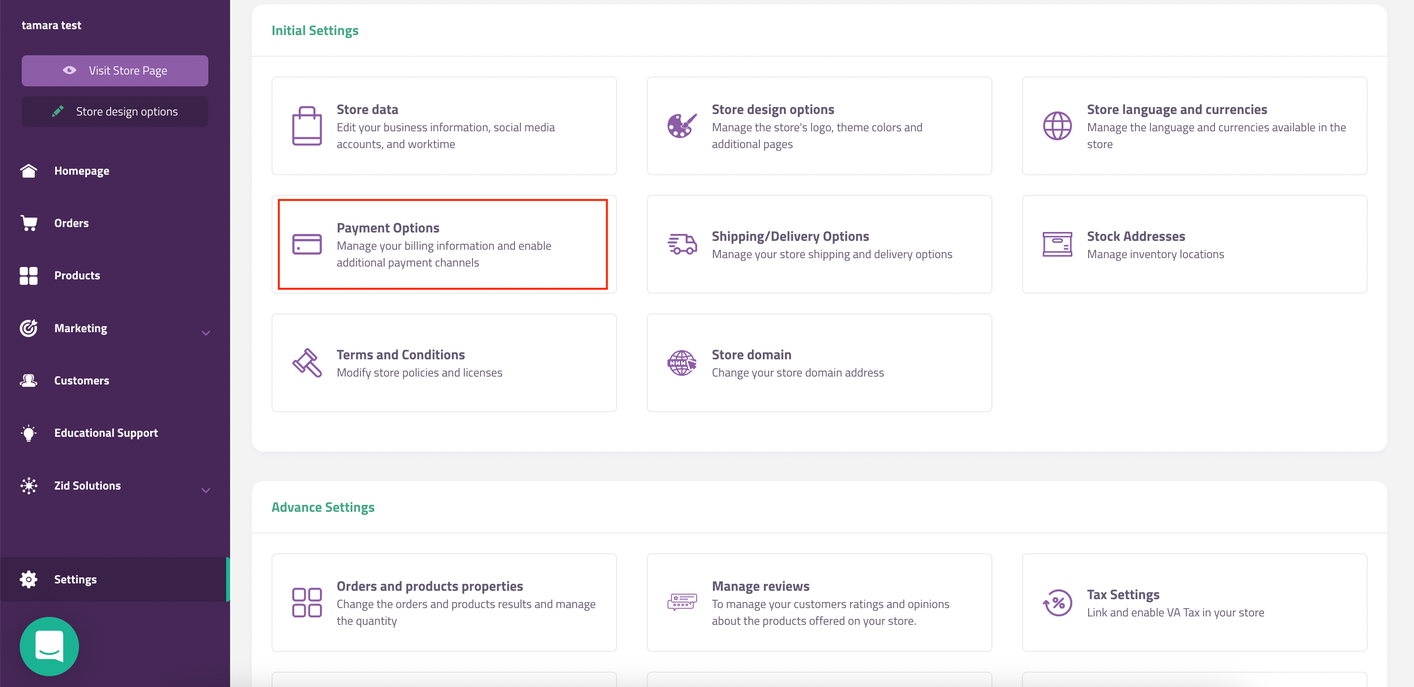This screenshot has width=1414, height=687.
Task: Expand the Marketing submenu chevron
Action: click(x=206, y=332)
